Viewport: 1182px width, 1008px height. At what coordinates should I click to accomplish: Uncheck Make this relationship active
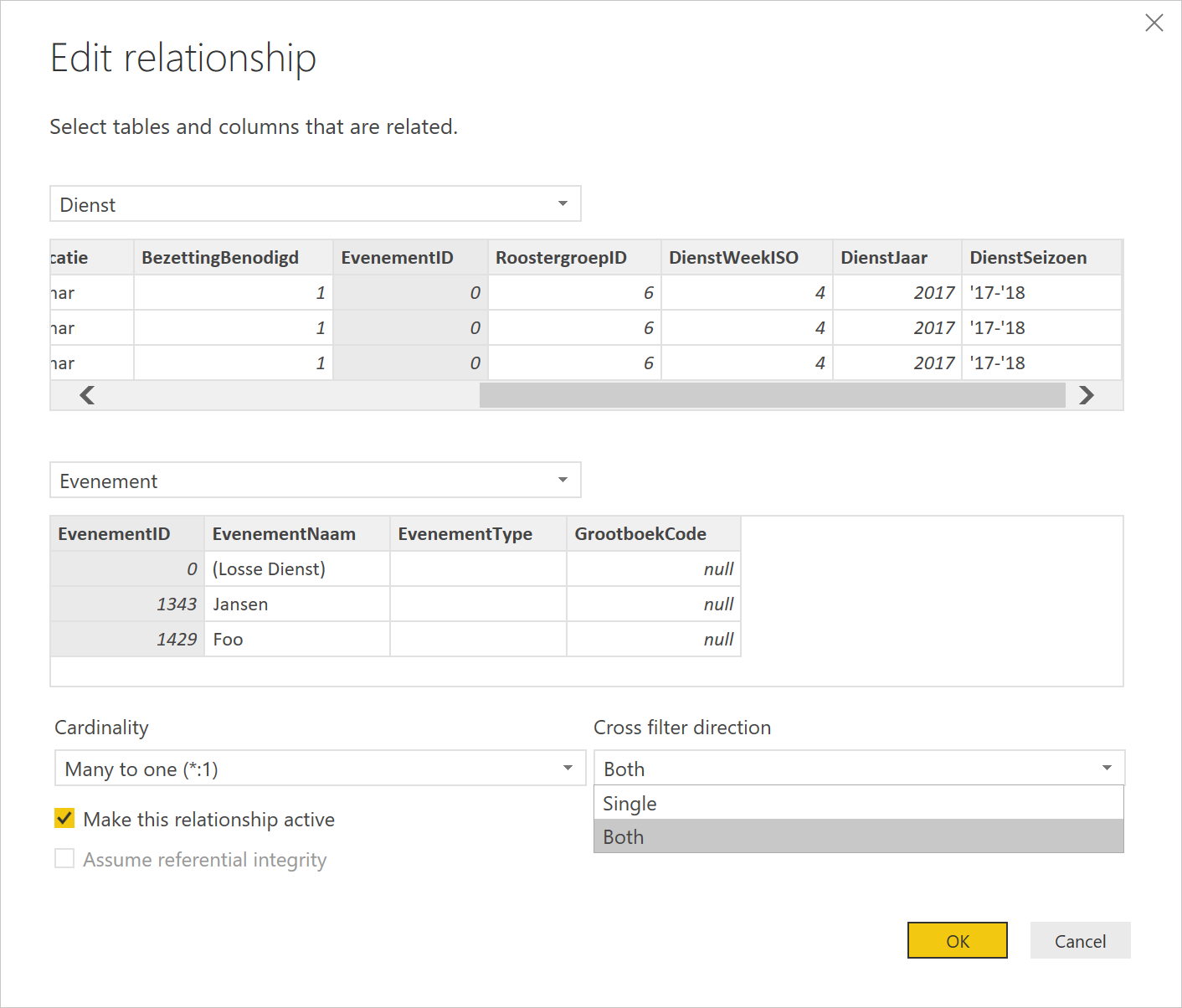click(64, 818)
